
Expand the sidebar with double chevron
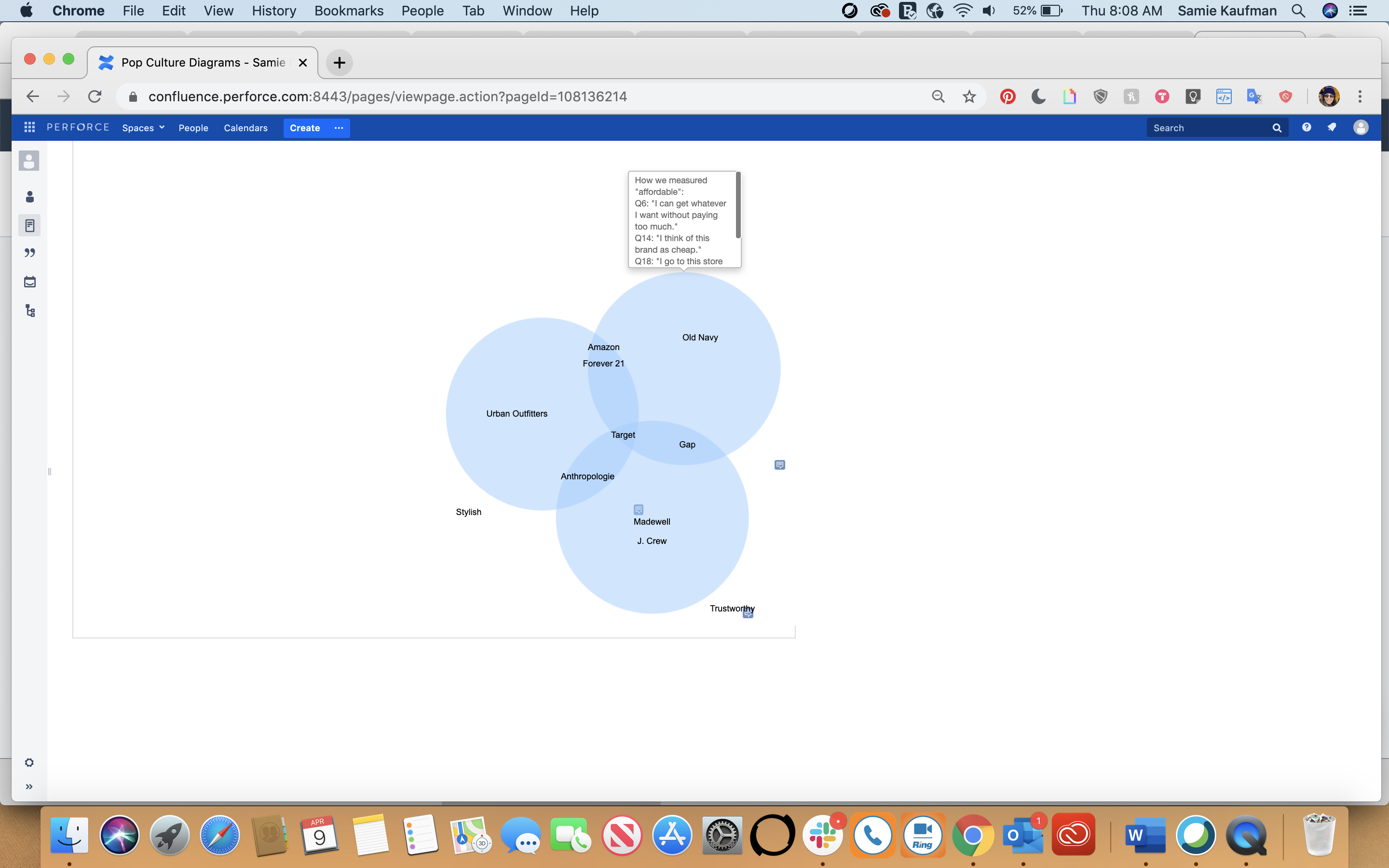pyautogui.click(x=29, y=787)
